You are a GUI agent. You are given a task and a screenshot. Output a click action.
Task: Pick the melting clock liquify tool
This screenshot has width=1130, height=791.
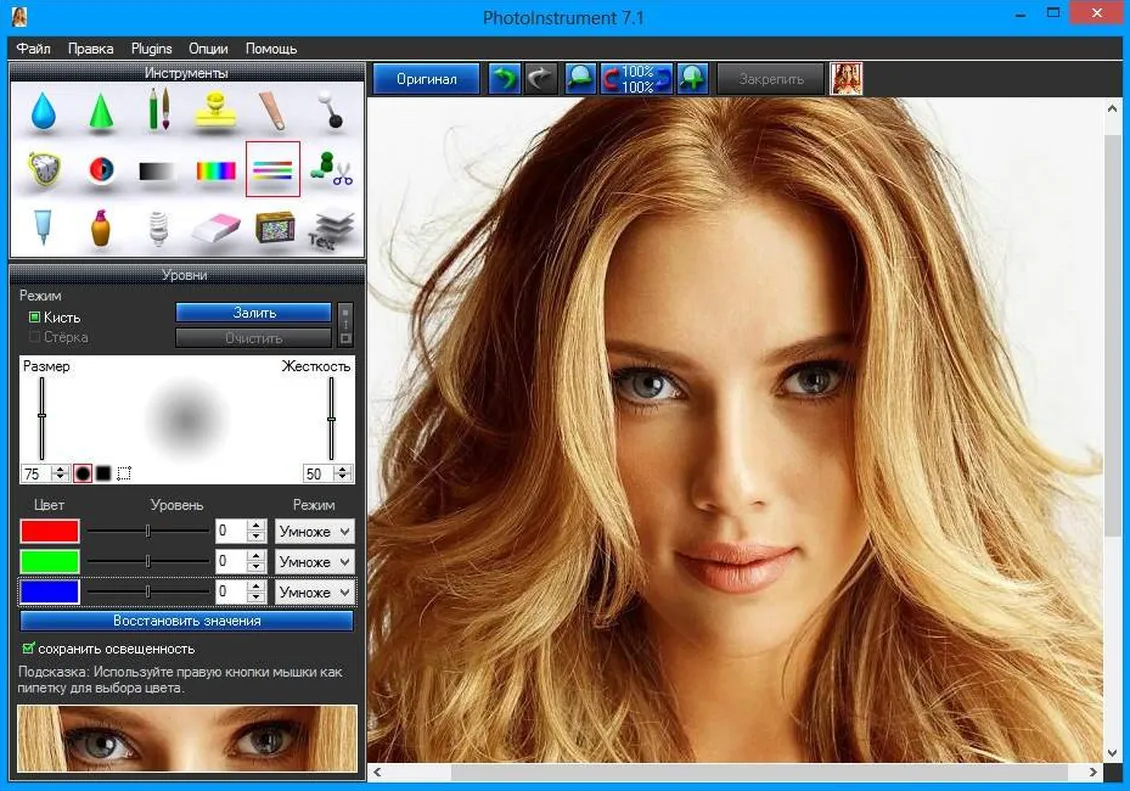coord(43,169)
